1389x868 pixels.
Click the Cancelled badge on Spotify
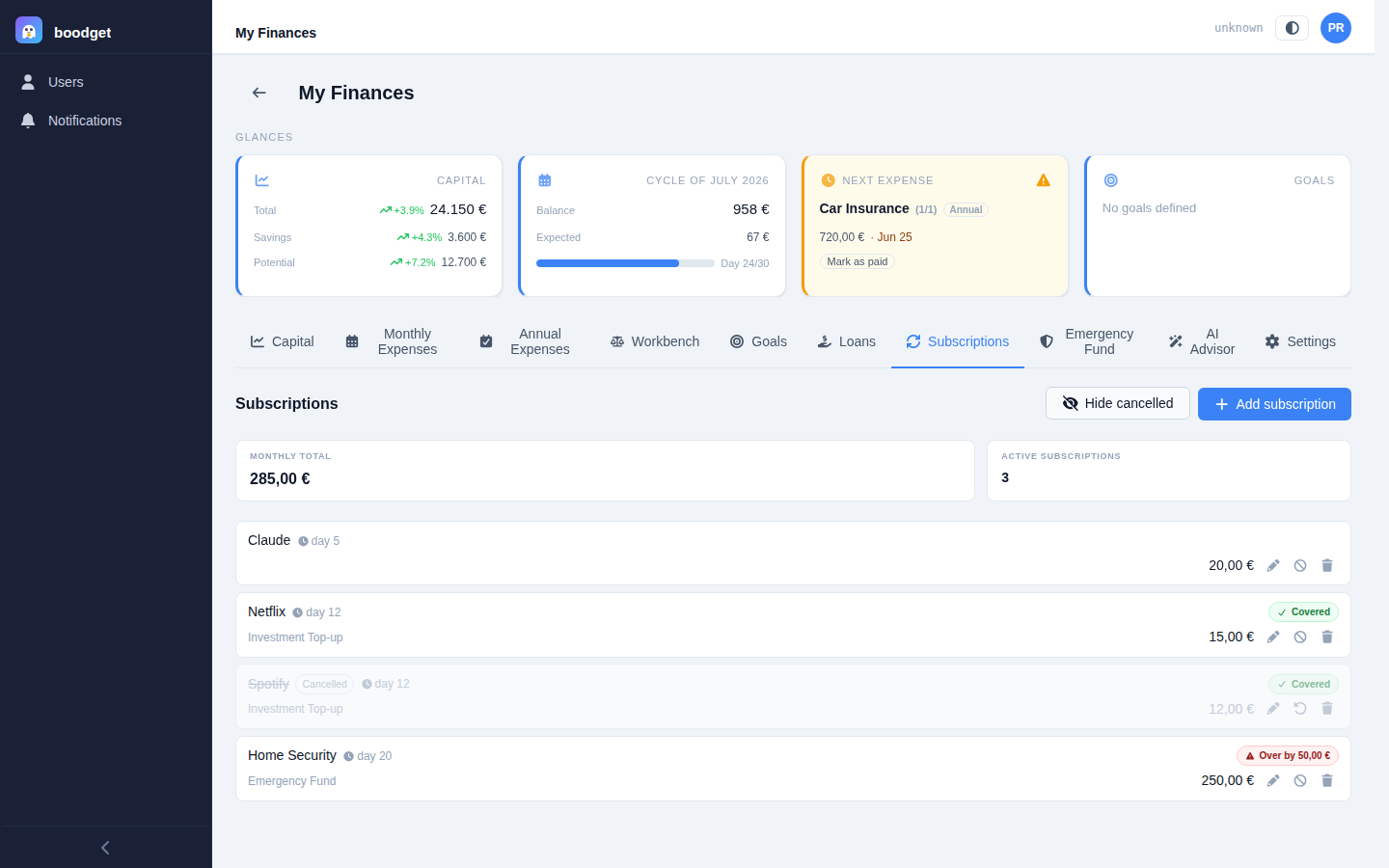[x=324, y=685]
